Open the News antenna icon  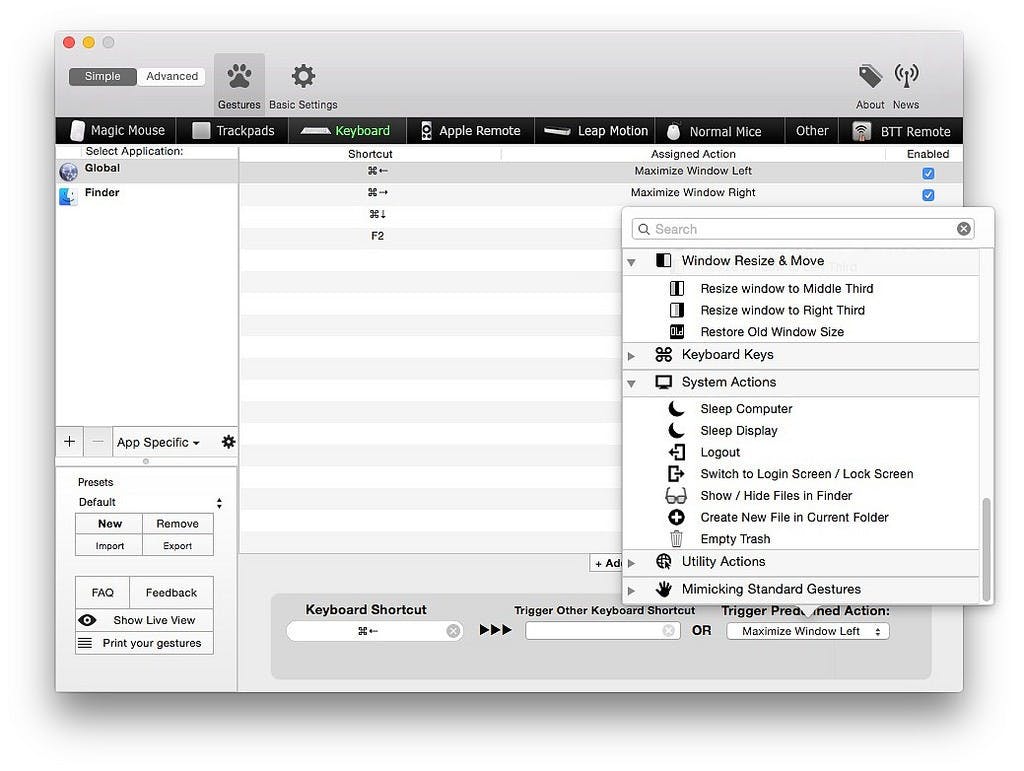click(906, 76)
